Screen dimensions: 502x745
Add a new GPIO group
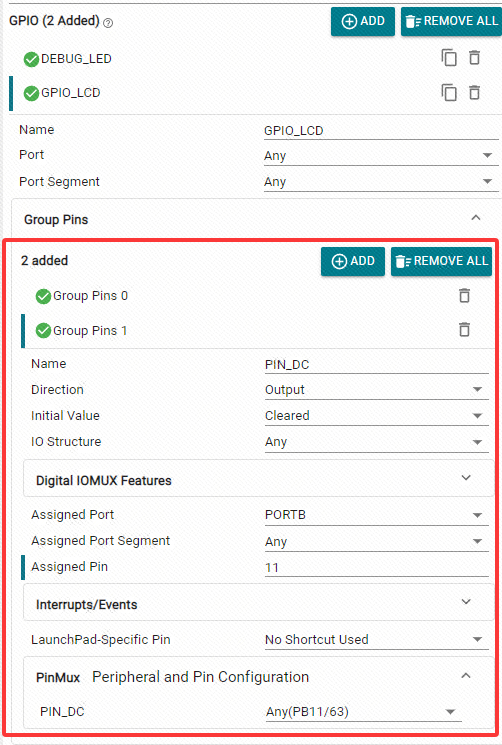pyautogui.click(x=363, y=21)
